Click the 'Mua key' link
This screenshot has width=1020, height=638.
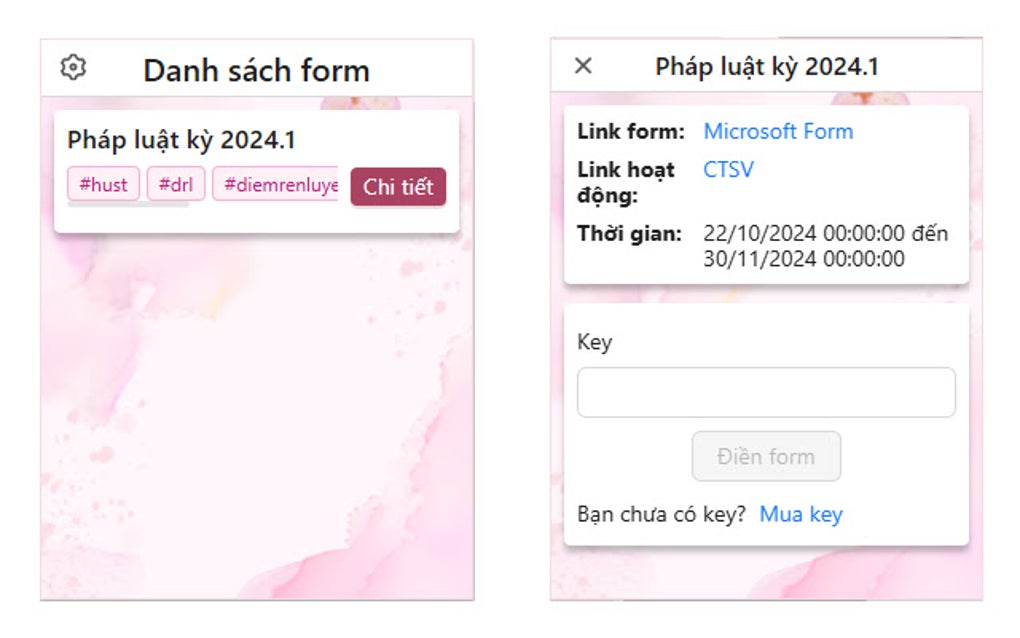801,514
